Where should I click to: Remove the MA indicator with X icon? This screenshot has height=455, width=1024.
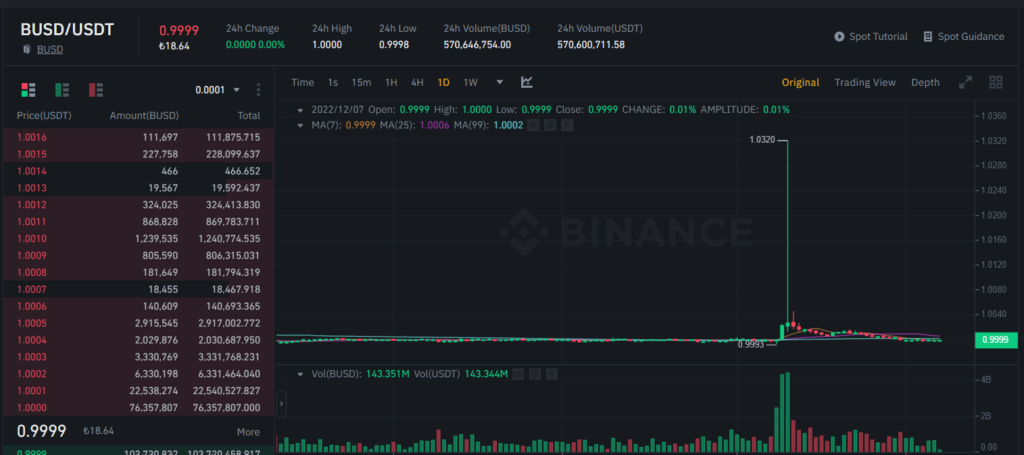click(x=567, y=125)
